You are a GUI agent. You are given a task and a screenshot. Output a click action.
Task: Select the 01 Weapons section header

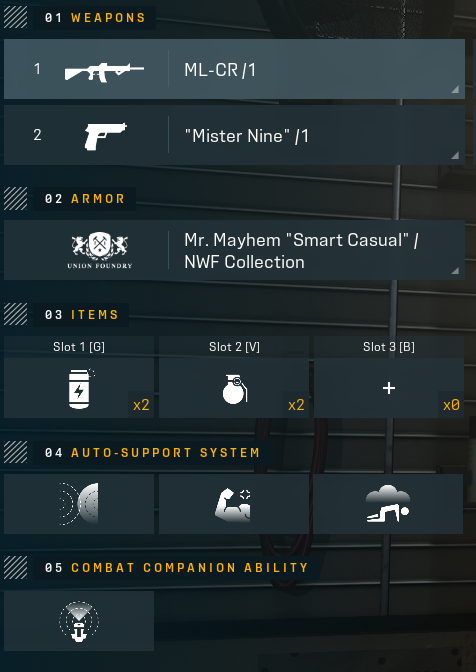coord(95,18)
